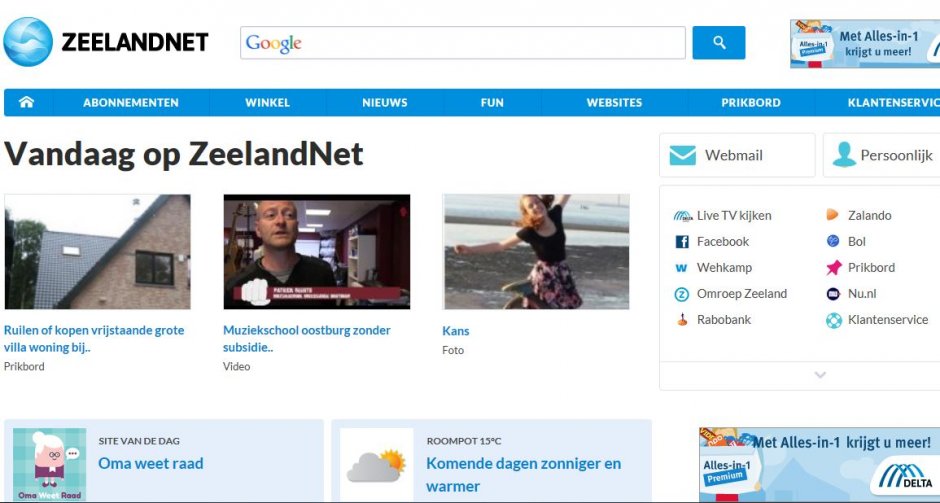Open the Fun menu item

pos(492,103)
